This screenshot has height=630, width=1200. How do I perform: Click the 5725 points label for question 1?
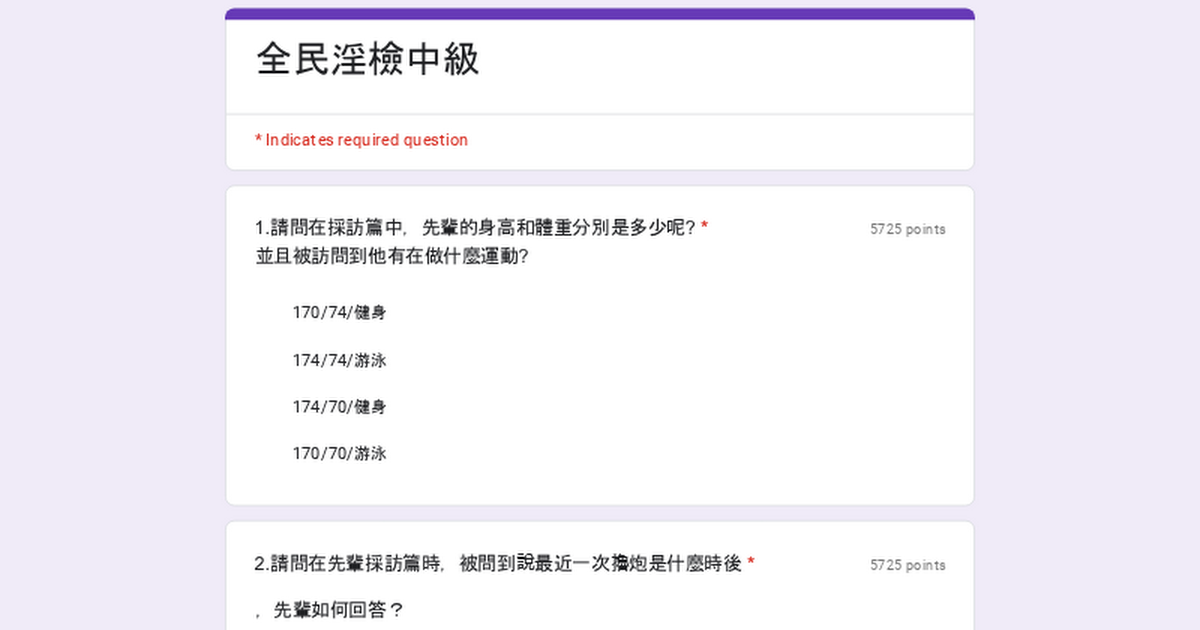point(907,229)
